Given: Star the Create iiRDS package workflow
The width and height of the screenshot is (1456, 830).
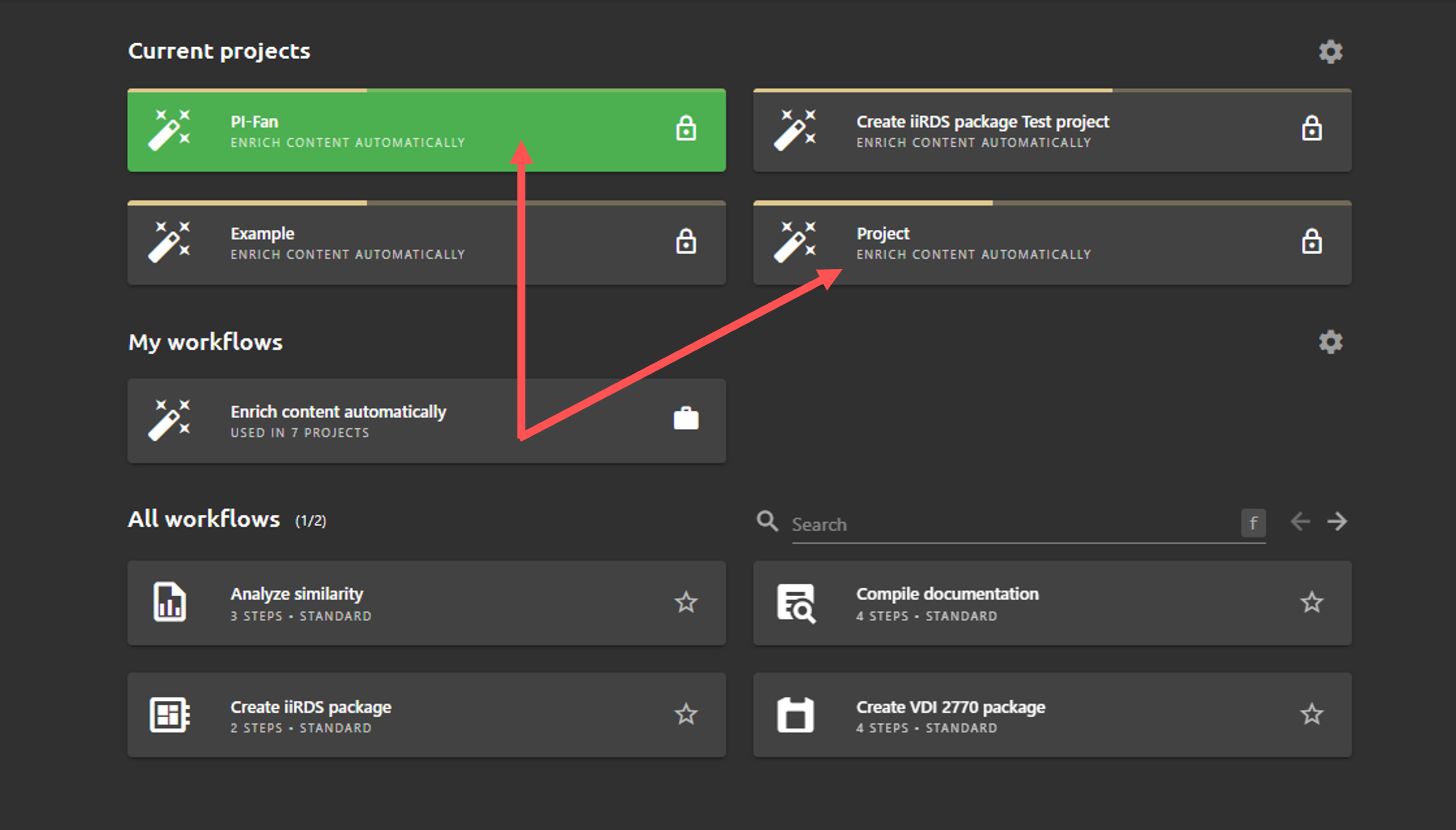Looking at the screenshot, I should pyautogui.click(x=685, y=715).
